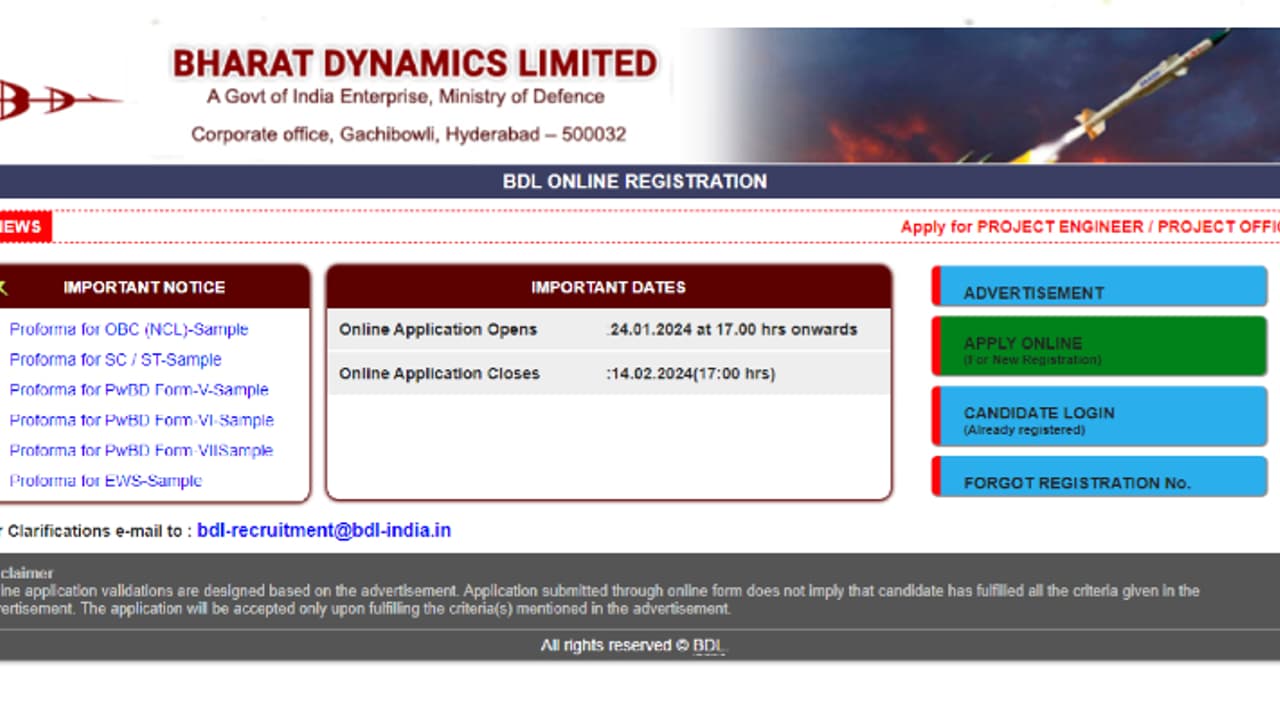Open Proforma for OBC (NCL)-Sample

pyautogui.click(x=129, y=330)
